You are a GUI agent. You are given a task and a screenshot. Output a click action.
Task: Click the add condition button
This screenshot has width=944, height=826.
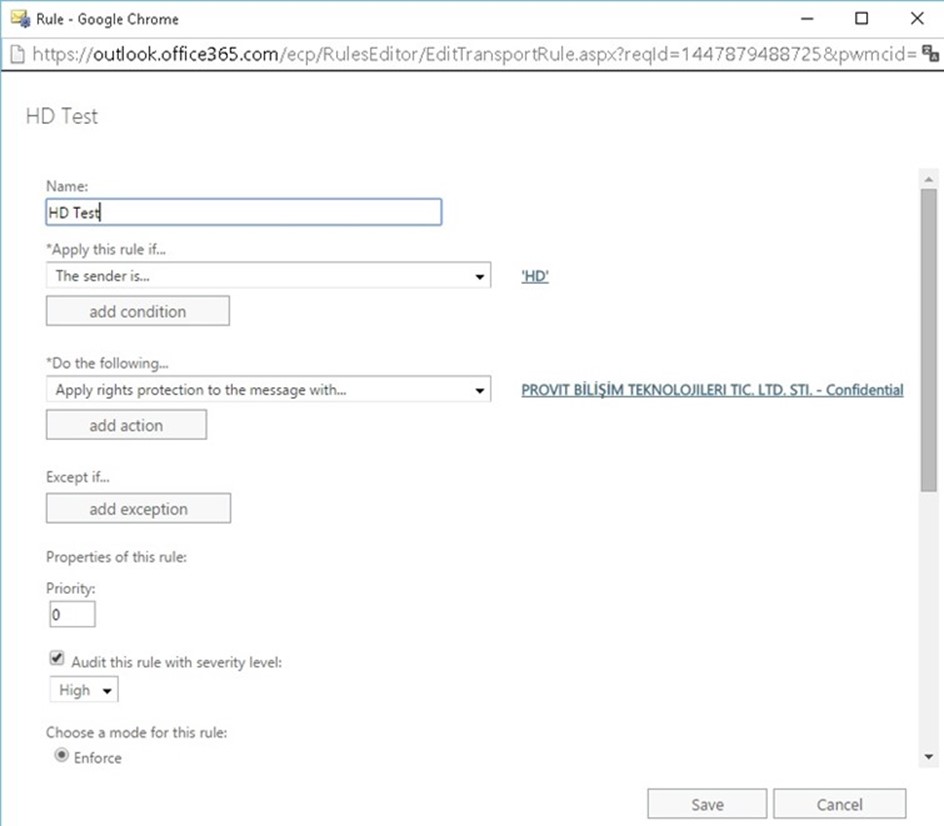138,311
